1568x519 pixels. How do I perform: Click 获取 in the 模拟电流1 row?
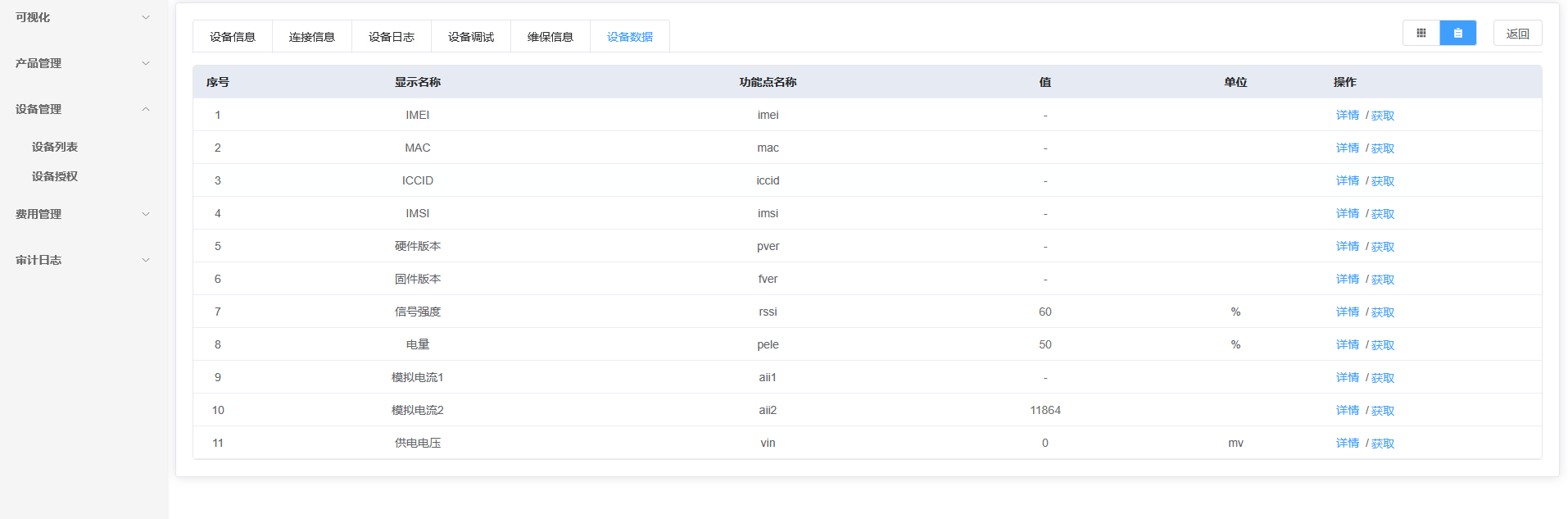coord(1383,378)
